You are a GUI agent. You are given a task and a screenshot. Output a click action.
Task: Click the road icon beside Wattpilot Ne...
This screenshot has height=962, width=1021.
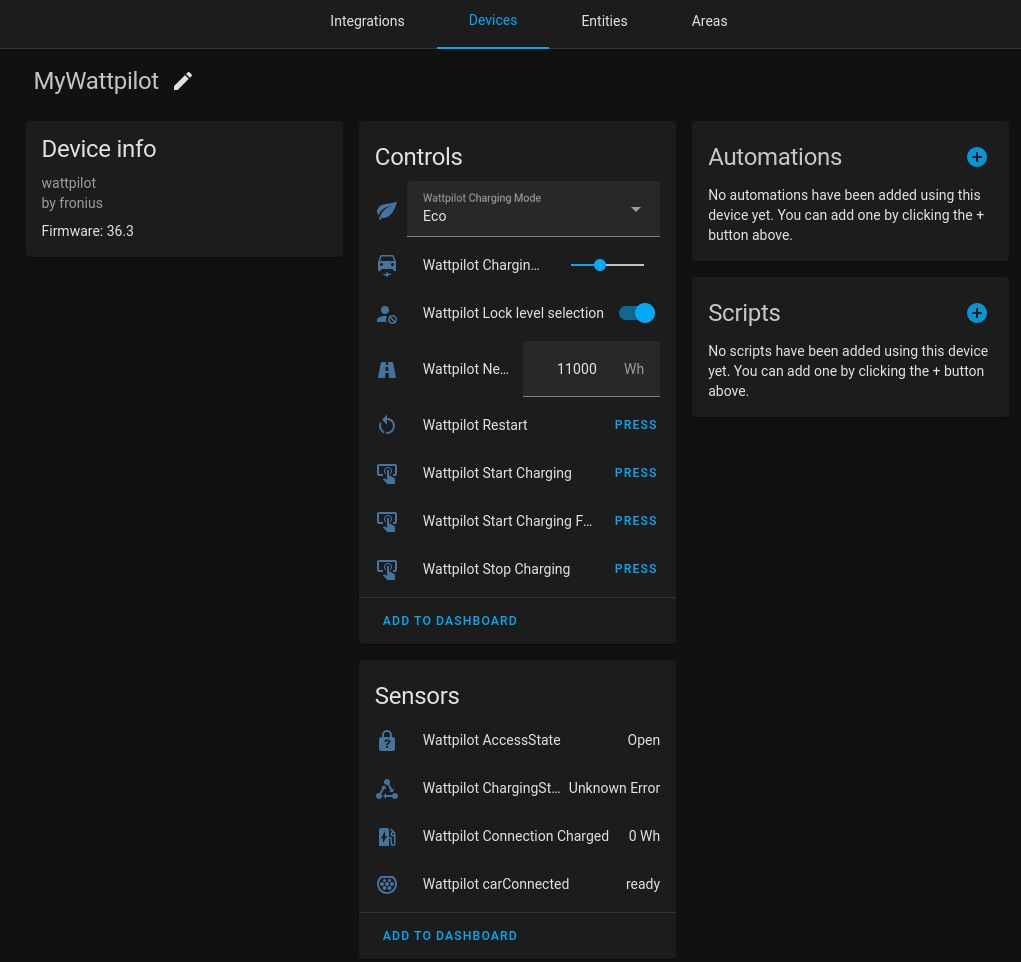coord(387,369)
